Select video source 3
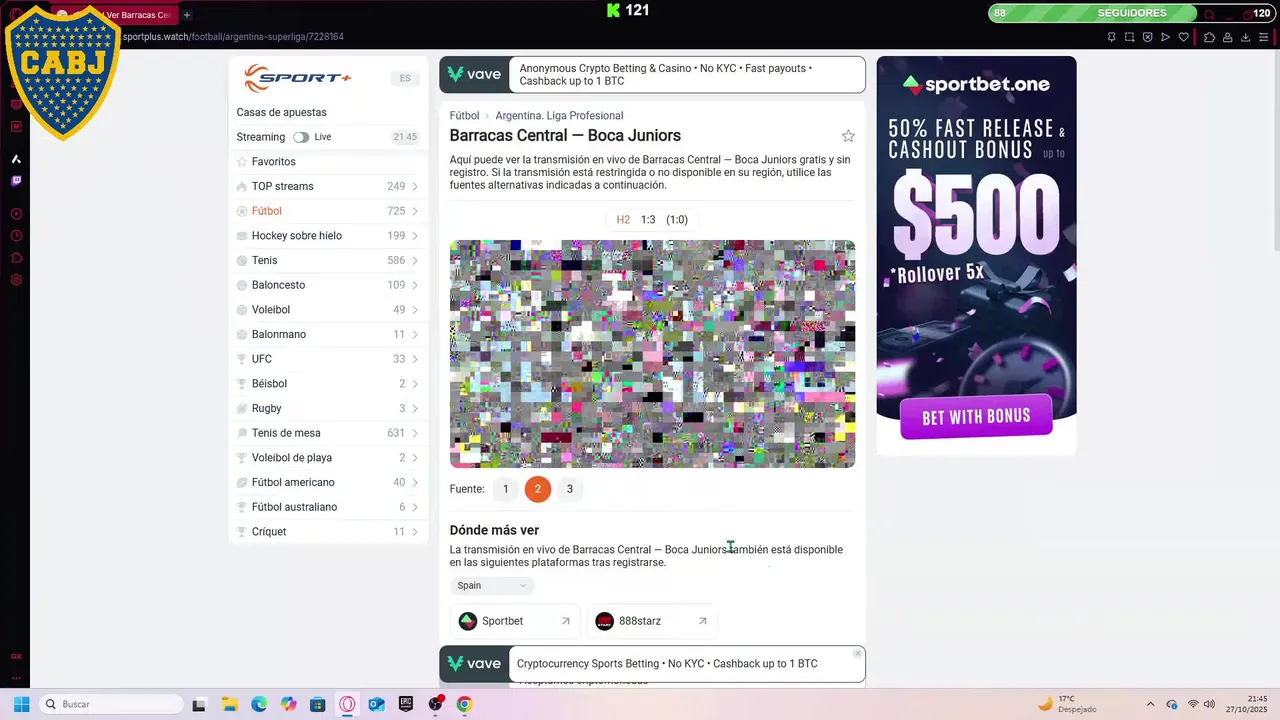Image resolution: width=1280 pixels, height=720 pixels. click(x=570, y=489)
